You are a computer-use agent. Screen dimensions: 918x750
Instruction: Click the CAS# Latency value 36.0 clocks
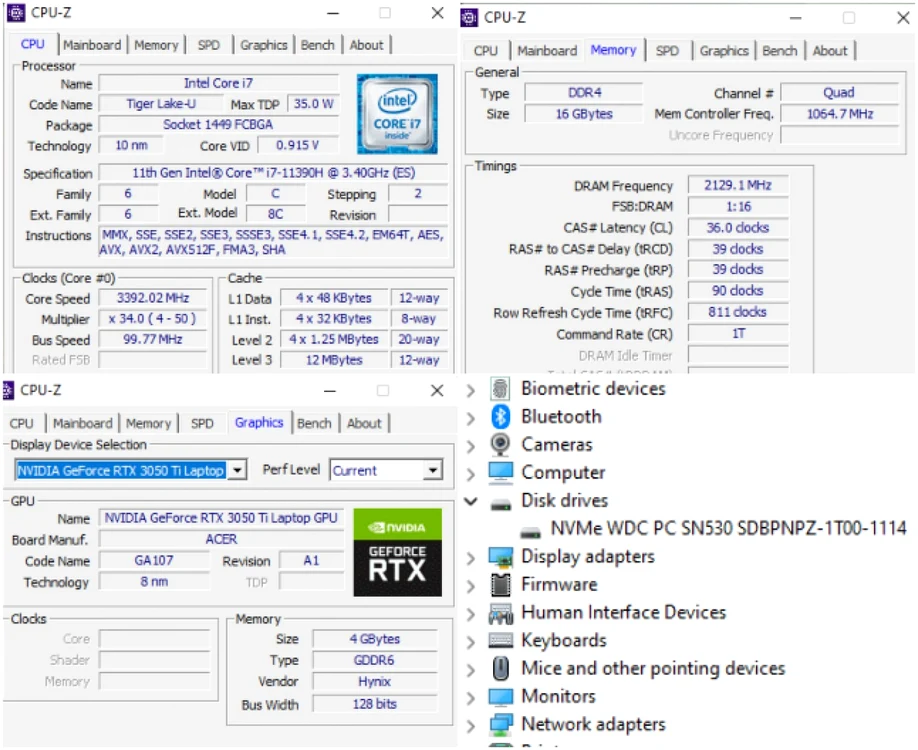pos(738,228)
